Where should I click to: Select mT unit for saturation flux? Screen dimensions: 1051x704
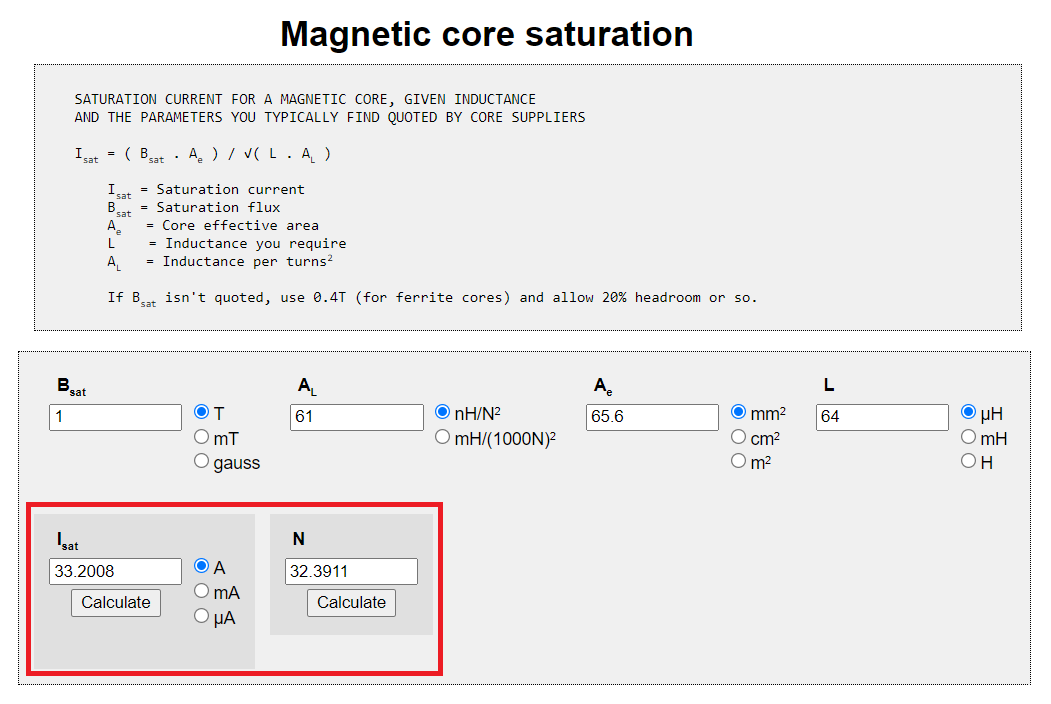[202, 437]
